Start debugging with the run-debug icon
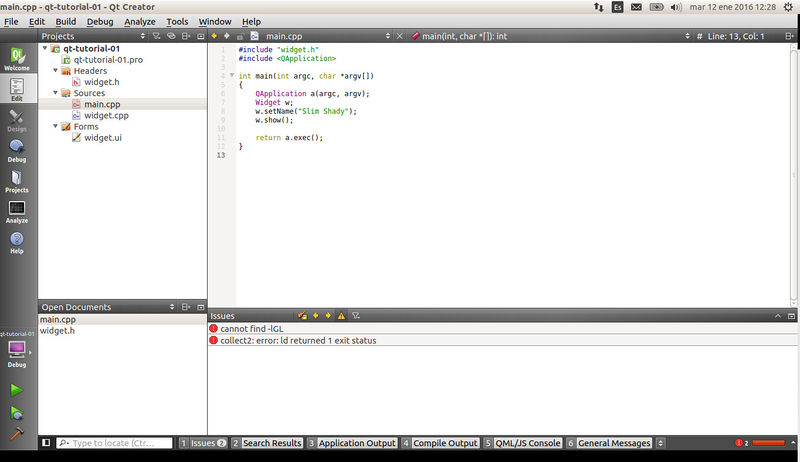Viewport: 800px width, 462px height. 16,412
